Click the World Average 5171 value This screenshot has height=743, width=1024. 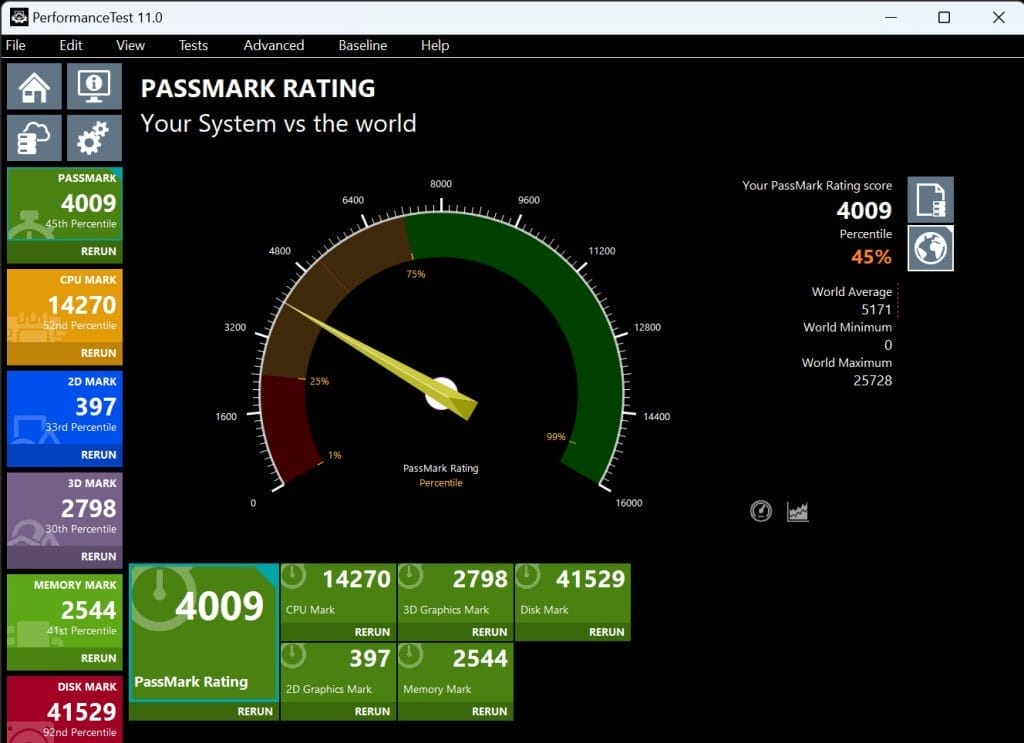tap(876, 309)
